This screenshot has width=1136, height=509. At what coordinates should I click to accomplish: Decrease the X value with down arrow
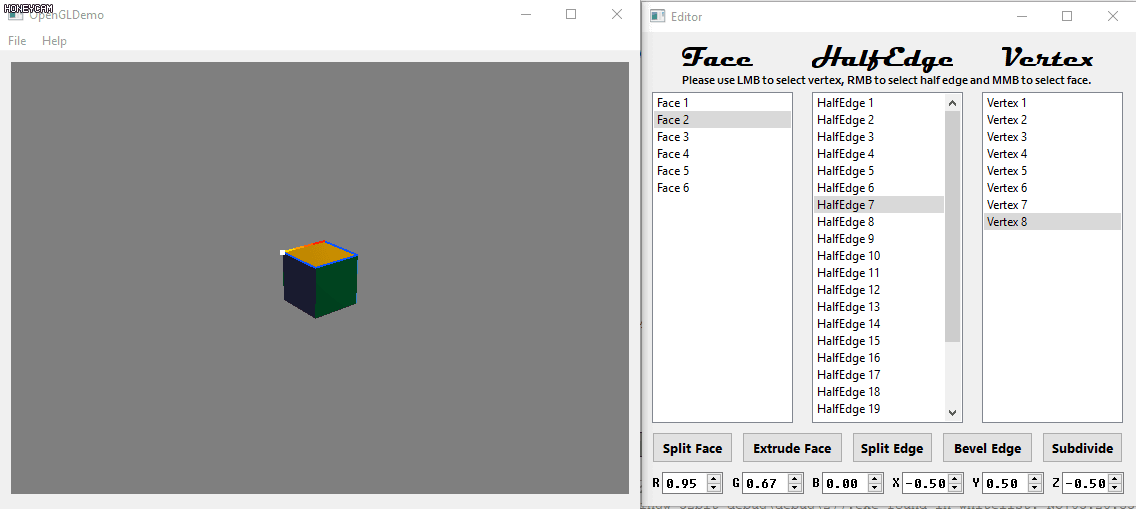956,488
